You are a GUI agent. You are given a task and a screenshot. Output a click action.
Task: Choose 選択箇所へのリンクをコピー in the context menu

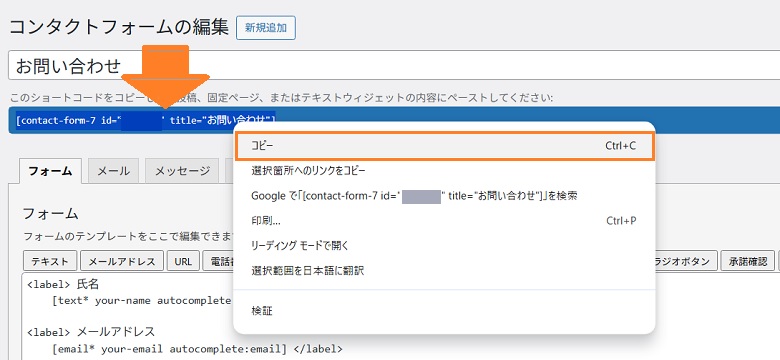point(444,171)
